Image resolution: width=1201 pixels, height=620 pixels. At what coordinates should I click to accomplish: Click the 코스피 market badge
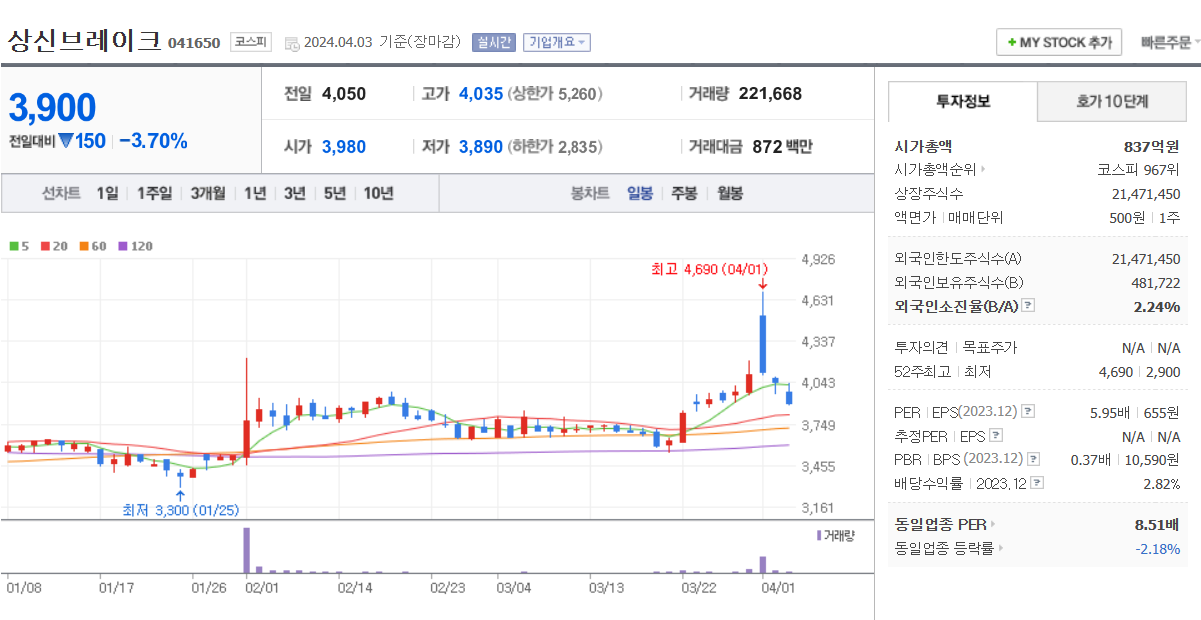(x=250, y=42)
